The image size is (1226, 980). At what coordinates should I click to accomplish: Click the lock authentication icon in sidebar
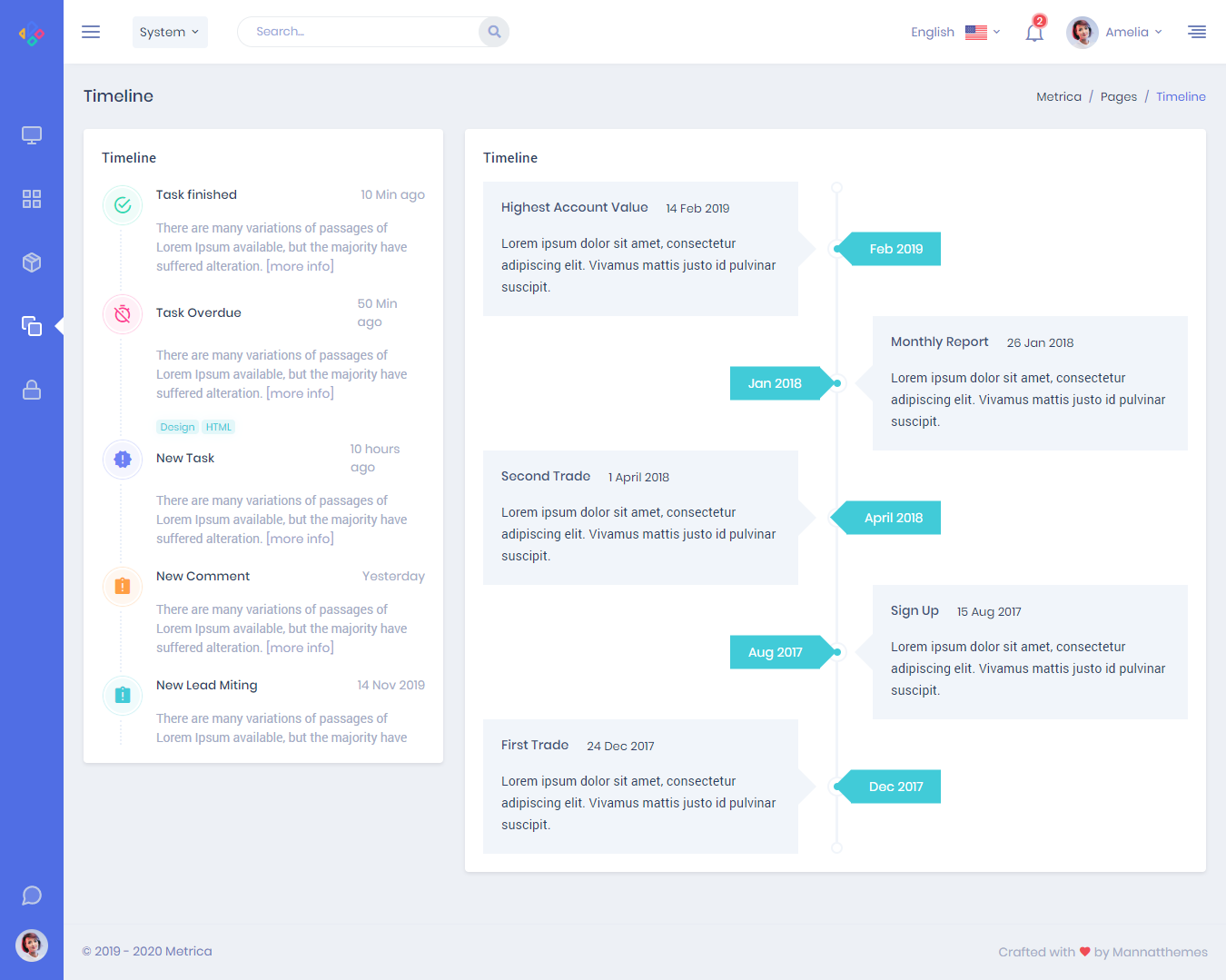32,390
